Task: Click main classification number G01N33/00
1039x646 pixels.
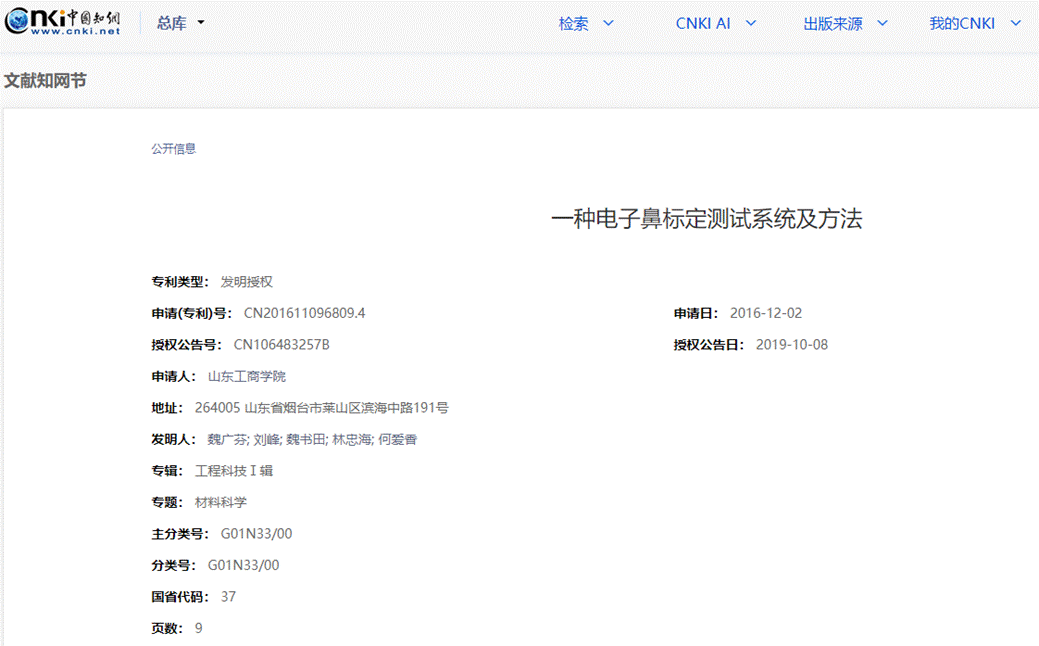Action: tap(257, 534)
